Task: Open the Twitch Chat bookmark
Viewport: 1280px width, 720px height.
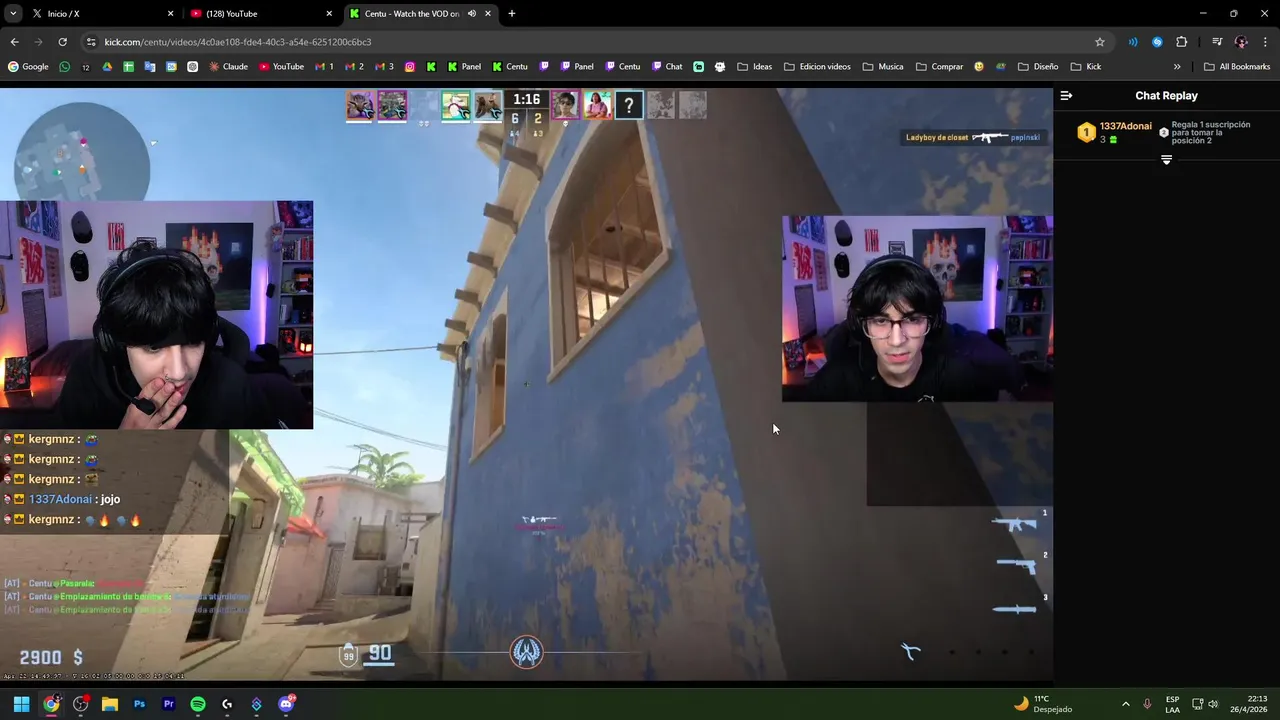Action: pos(667,67)
